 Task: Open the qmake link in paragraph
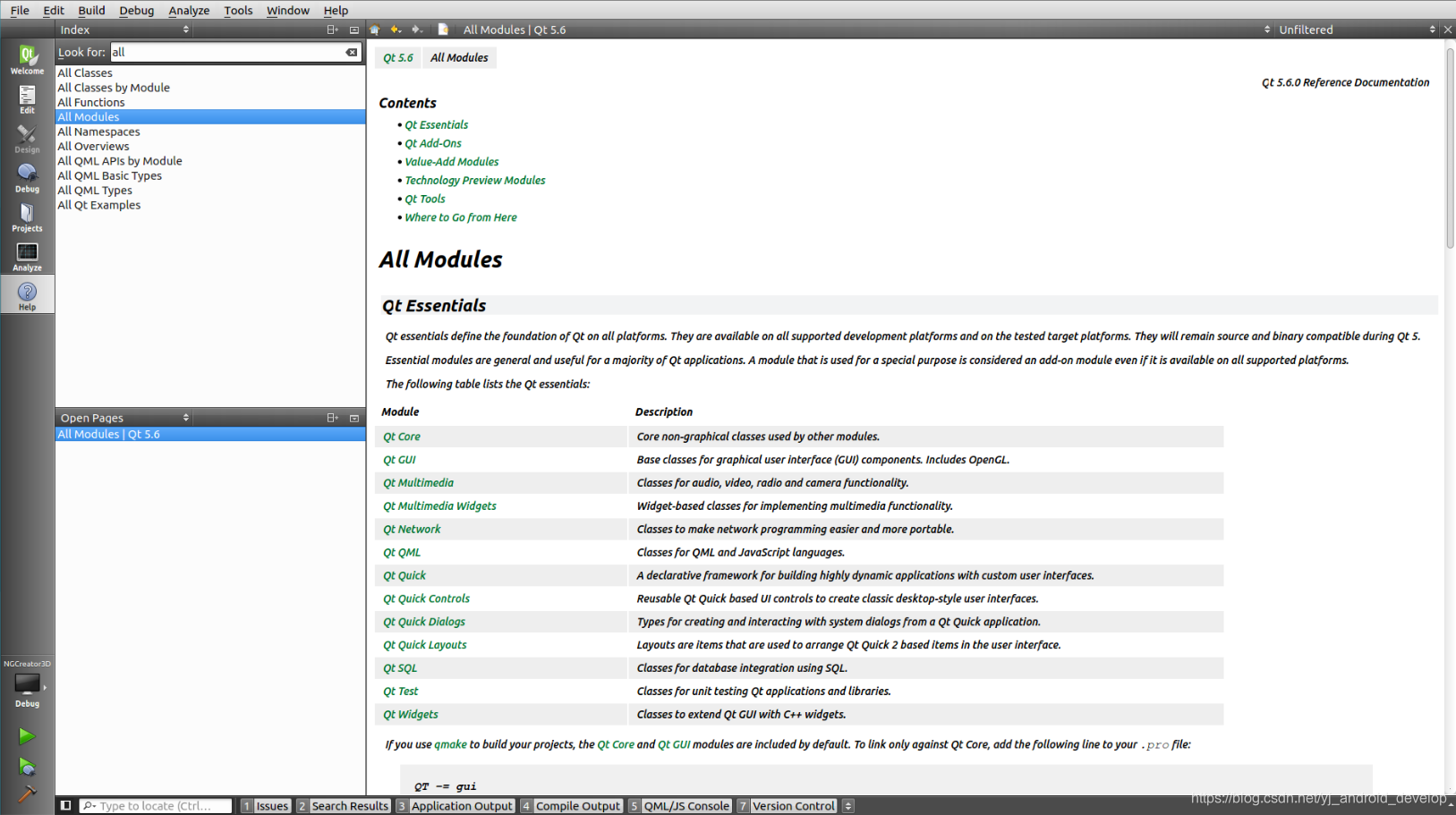pyautogui.click(x=451, y=744)
